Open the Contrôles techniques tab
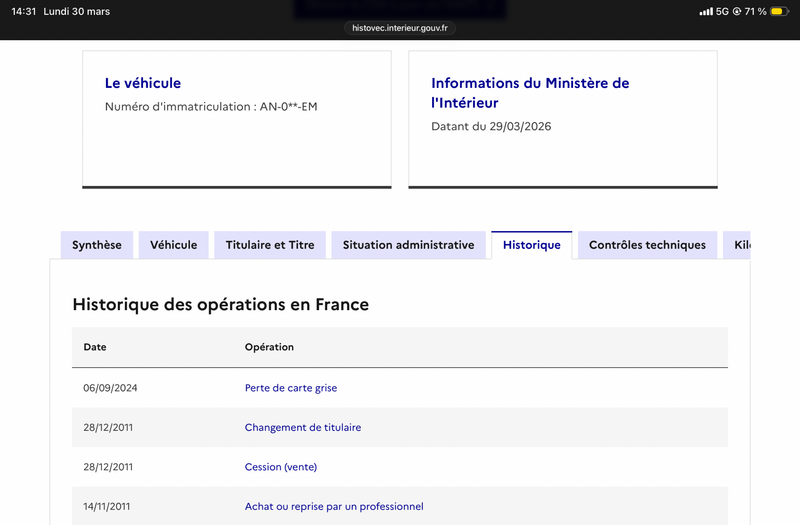The image size is (800, 525). 647,245
